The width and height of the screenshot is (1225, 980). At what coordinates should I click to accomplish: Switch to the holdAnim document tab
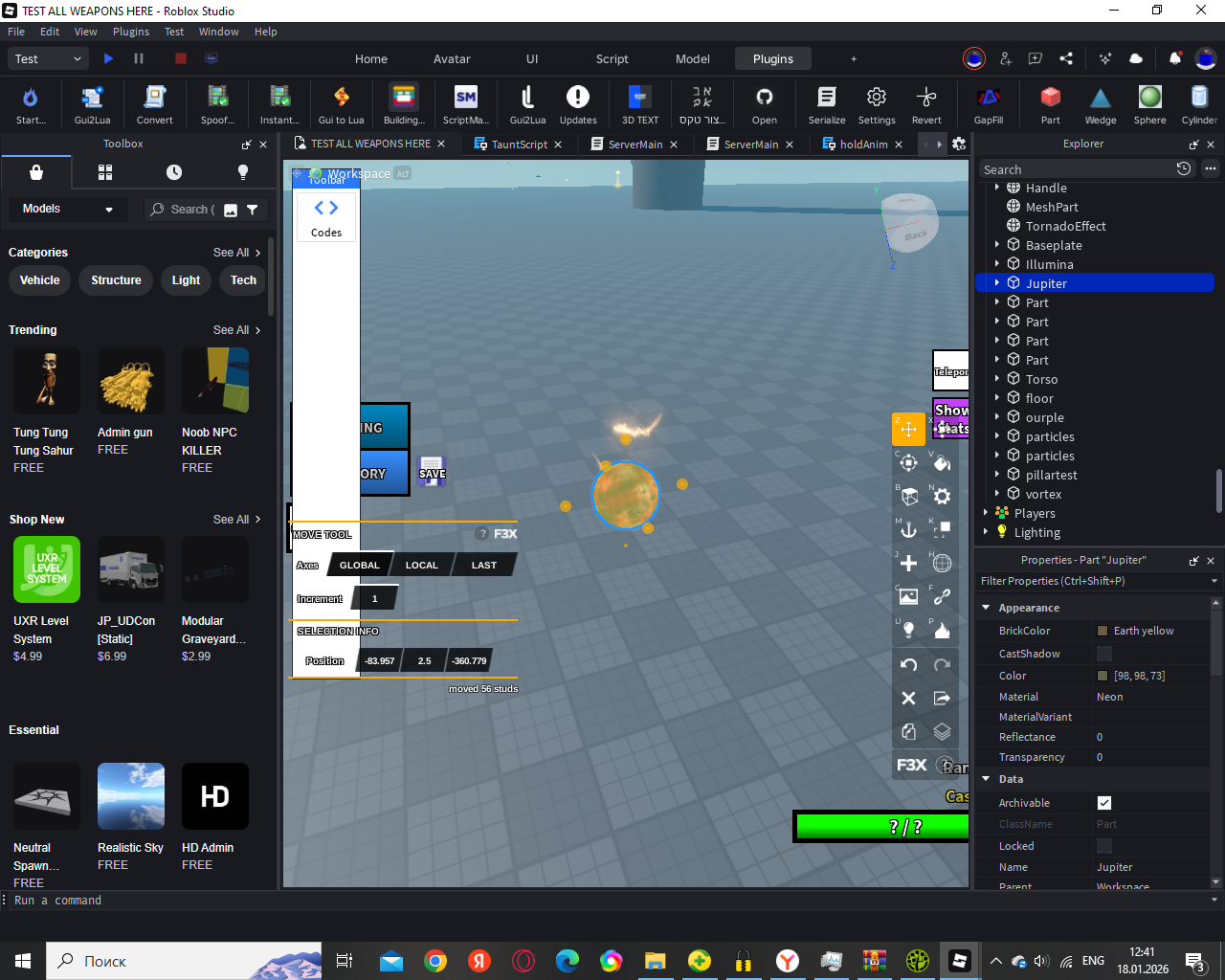(863, 145)
